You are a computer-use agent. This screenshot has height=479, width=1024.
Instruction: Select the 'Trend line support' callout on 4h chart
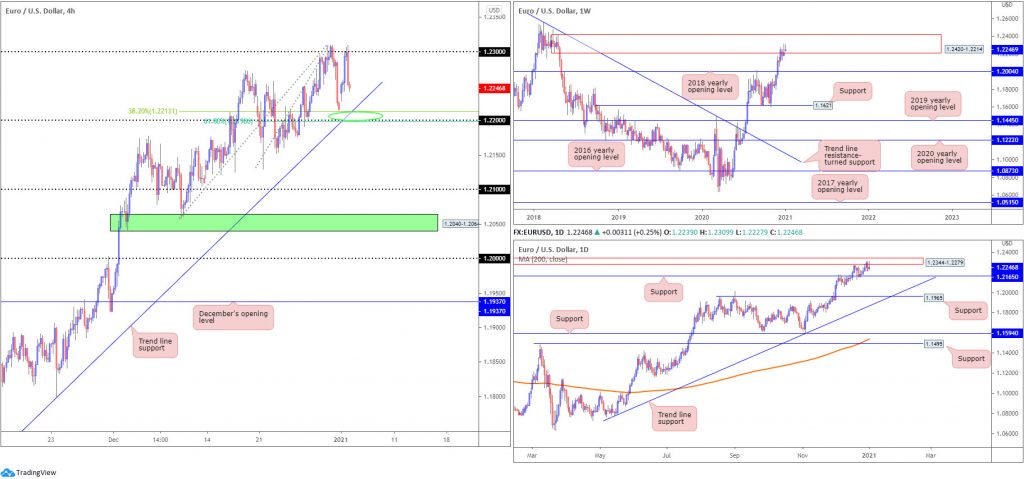tap(155, 344)
